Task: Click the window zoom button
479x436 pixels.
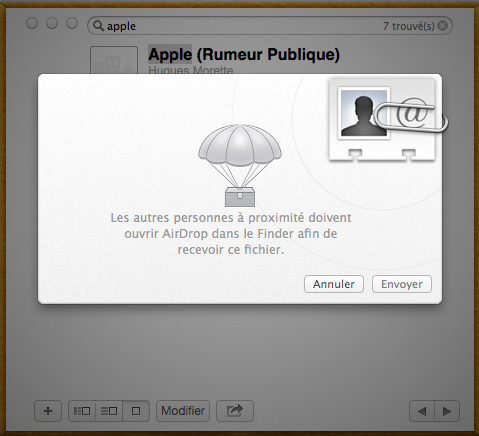Action: (x=72, y=23)
